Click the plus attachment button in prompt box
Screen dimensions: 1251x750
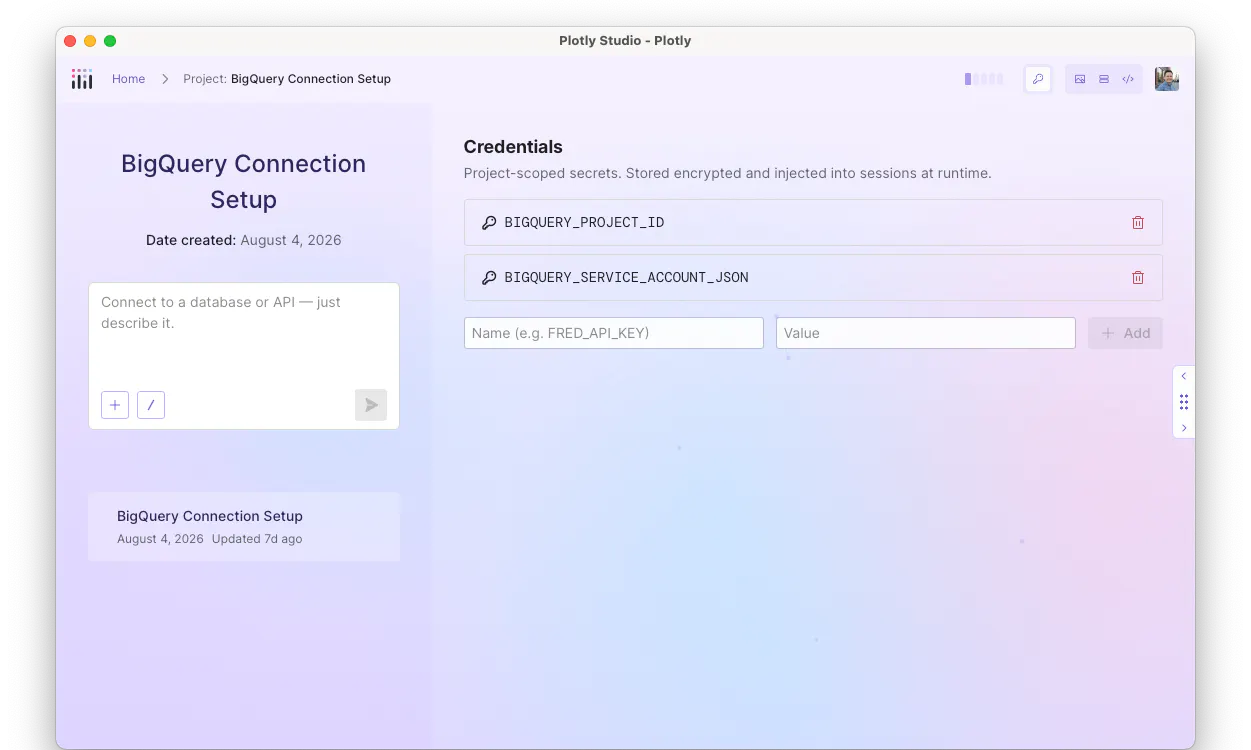115,405
